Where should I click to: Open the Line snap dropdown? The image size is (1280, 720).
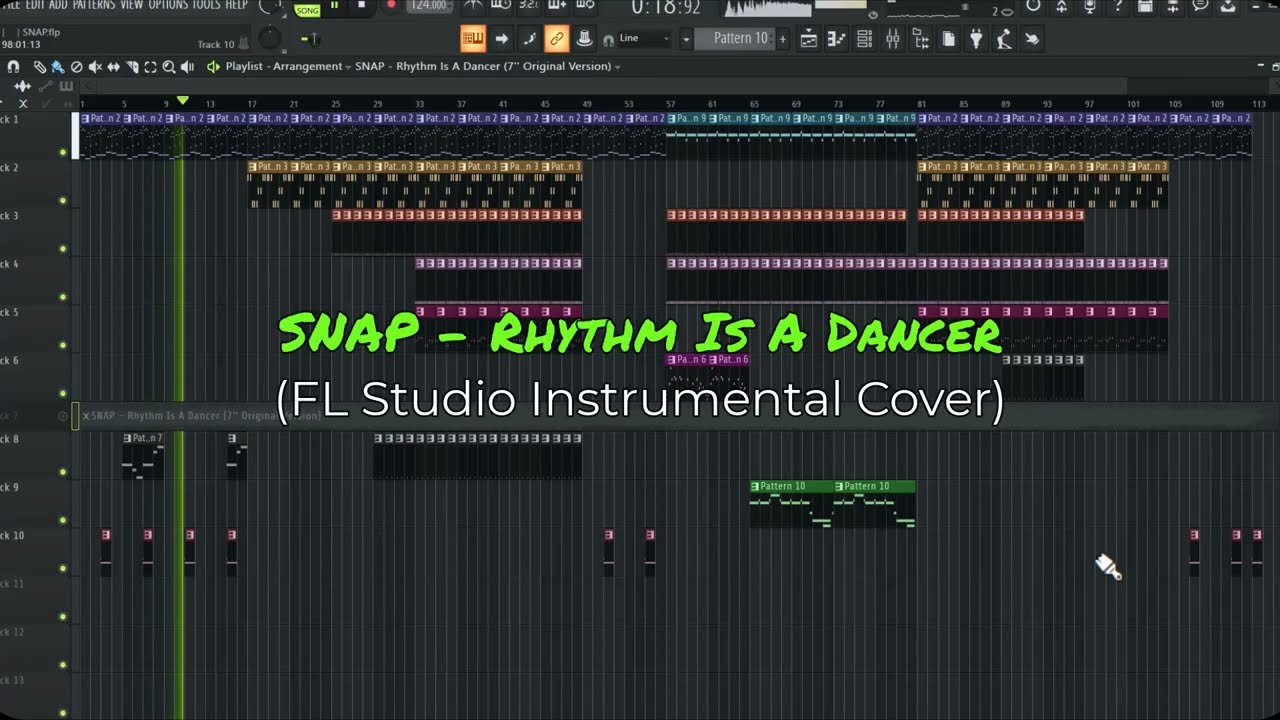pos(644,39)
